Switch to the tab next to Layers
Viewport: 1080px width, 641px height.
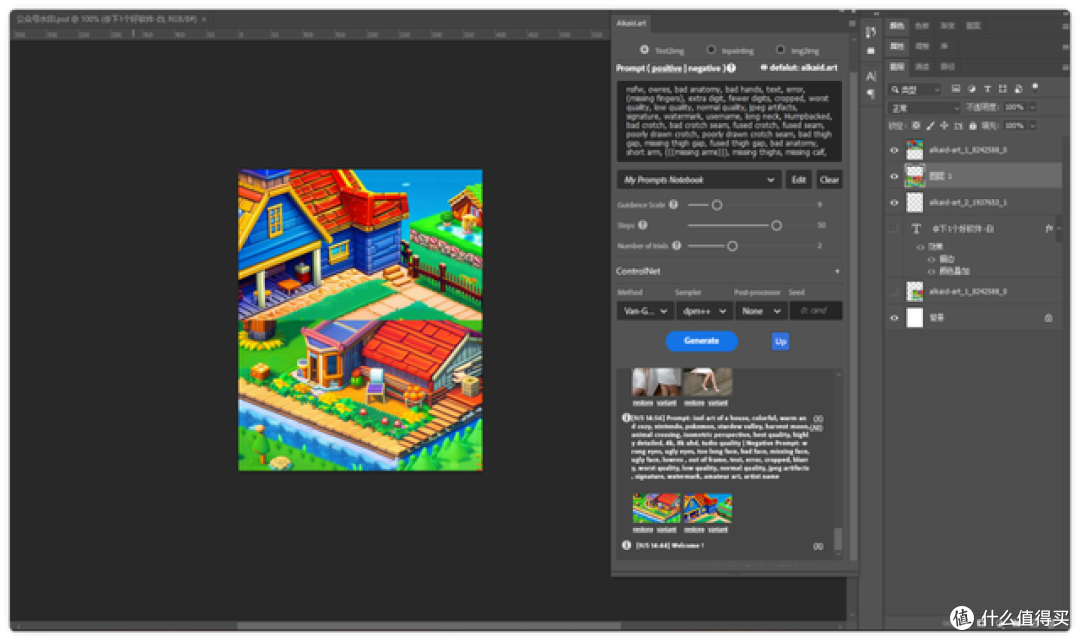click(x=922, y=67)
